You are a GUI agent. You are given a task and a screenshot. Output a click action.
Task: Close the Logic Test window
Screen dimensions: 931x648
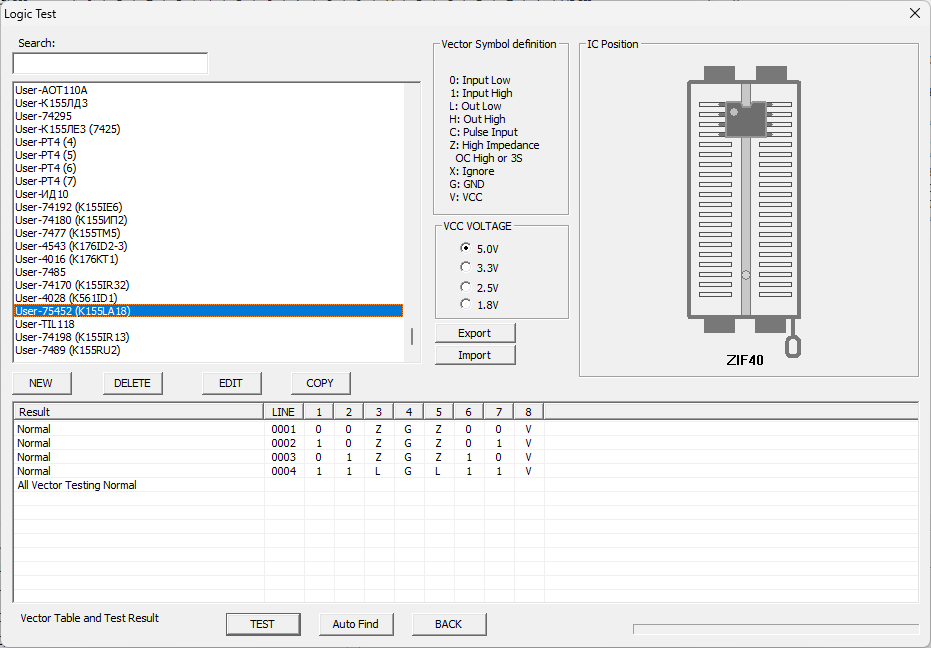tap(914, 13)
